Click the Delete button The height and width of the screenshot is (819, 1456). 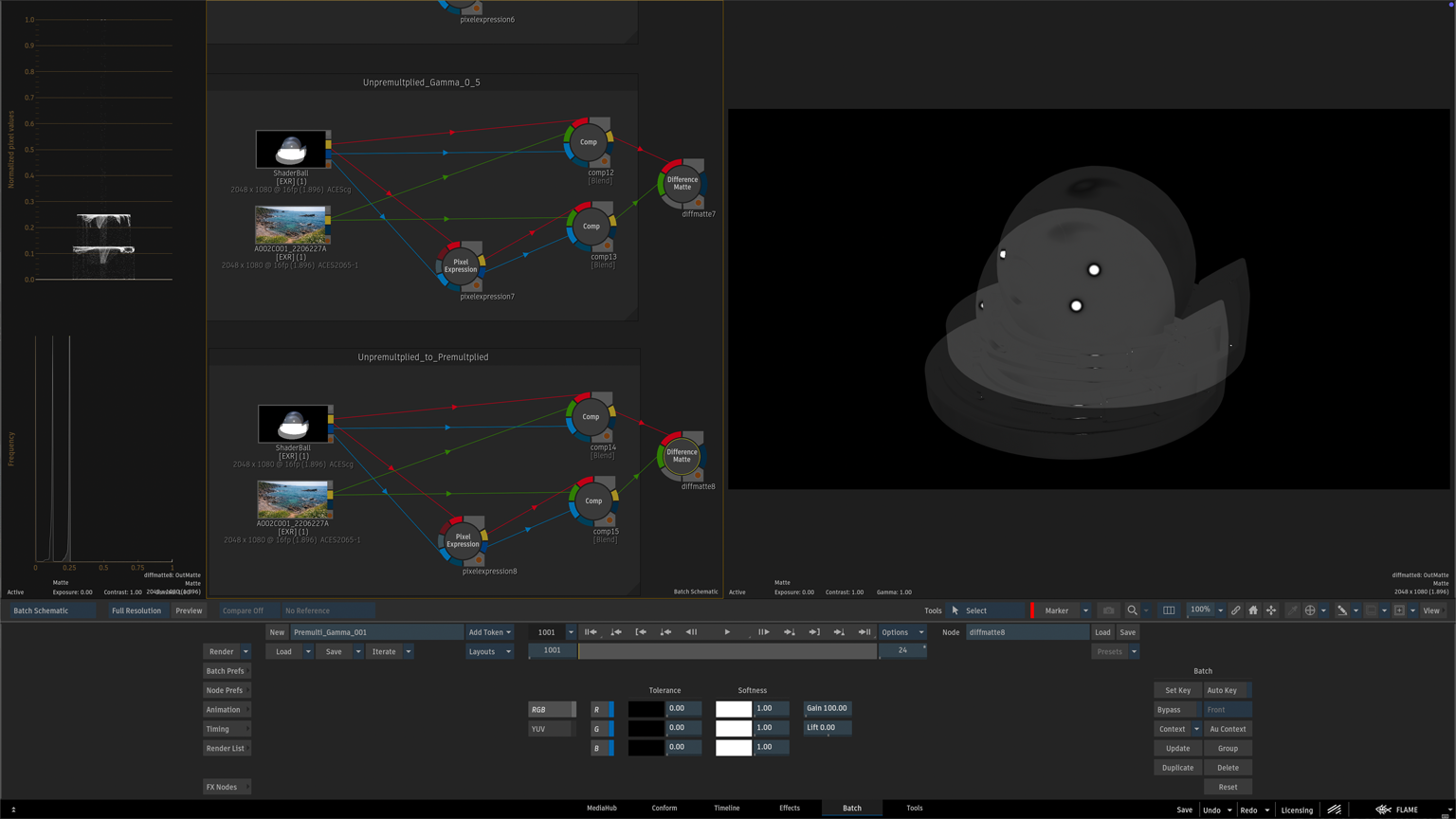click(1228, 768)
